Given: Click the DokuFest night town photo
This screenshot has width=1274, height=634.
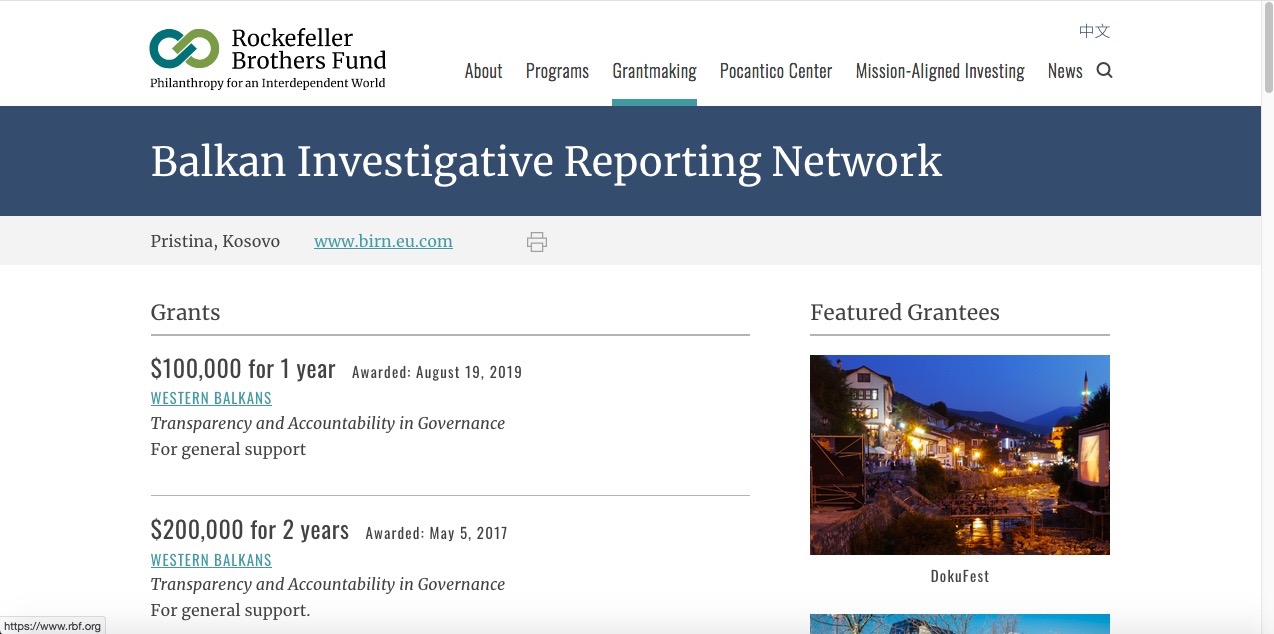Looking at the screenshot, I should tap(959, 454).
